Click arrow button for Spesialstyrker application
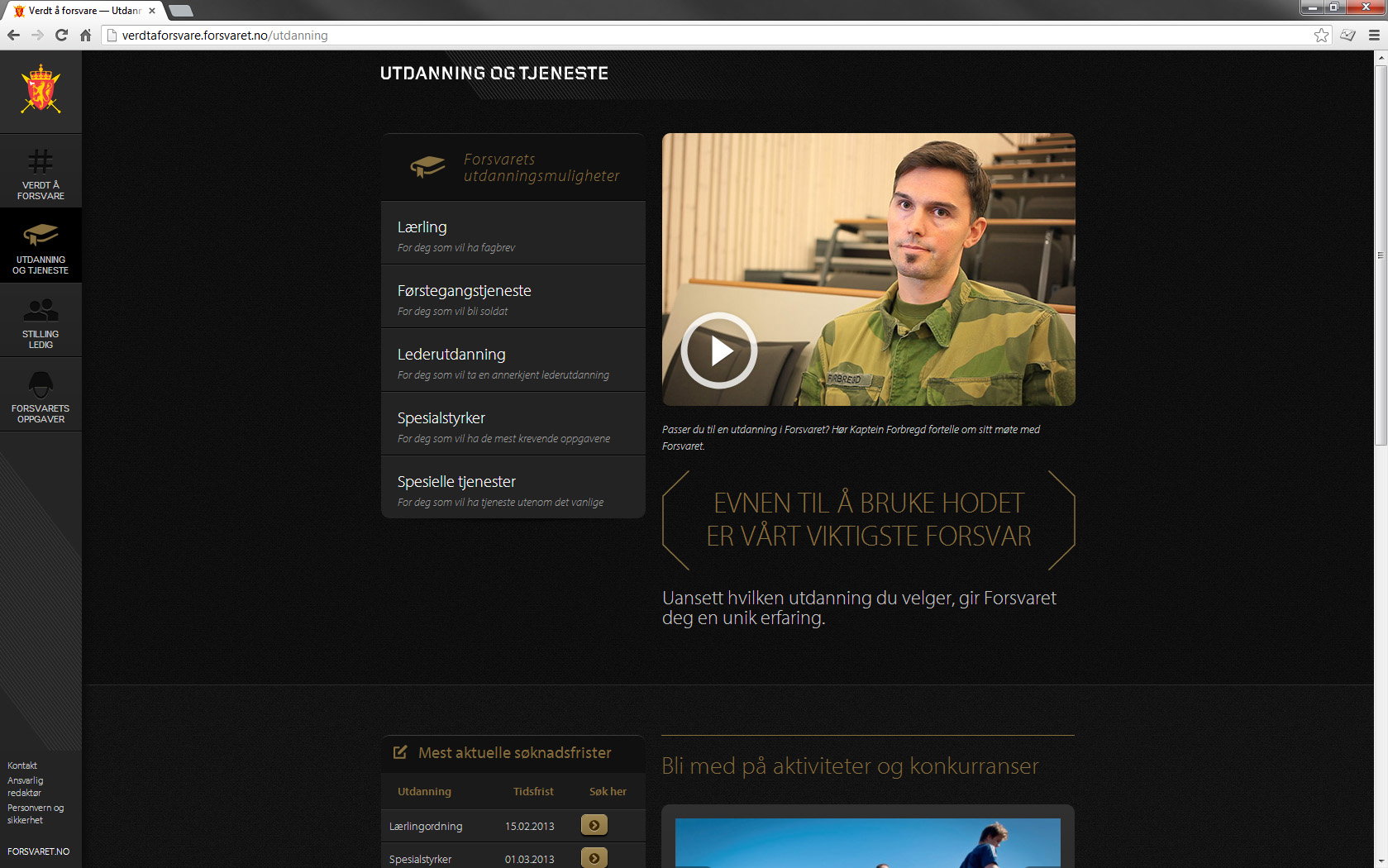 coord(594,857)
